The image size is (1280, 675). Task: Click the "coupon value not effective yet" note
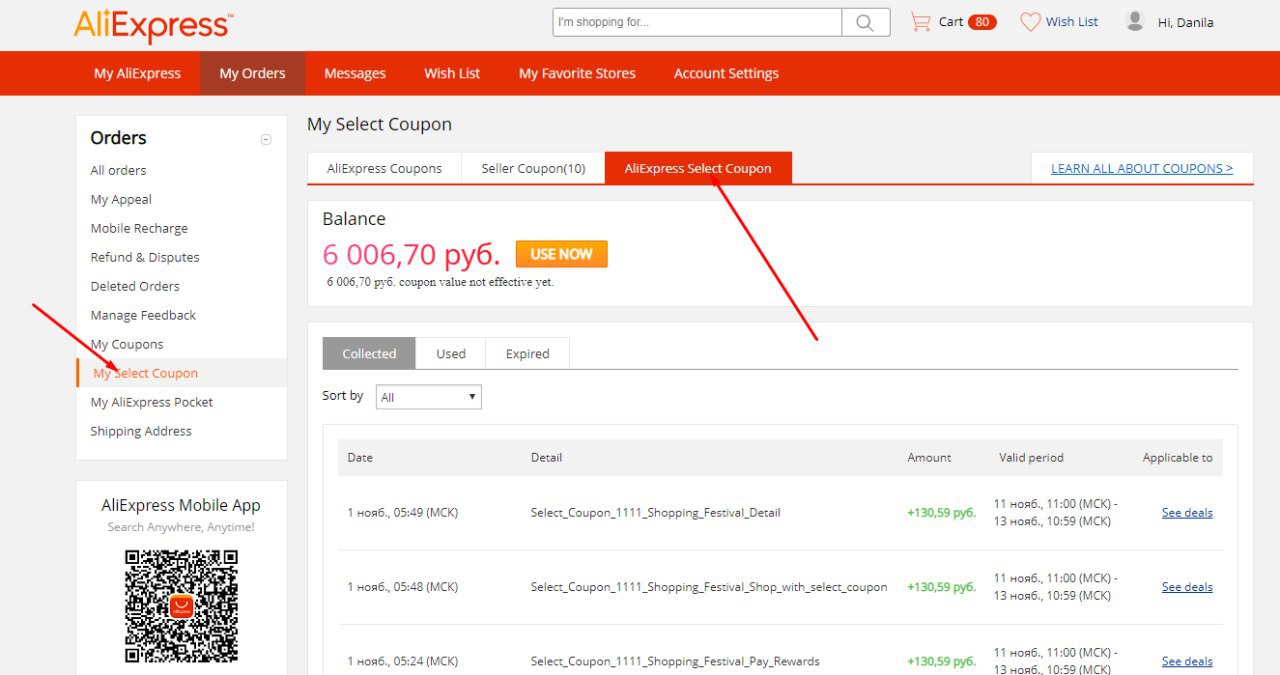coord(440,282)
